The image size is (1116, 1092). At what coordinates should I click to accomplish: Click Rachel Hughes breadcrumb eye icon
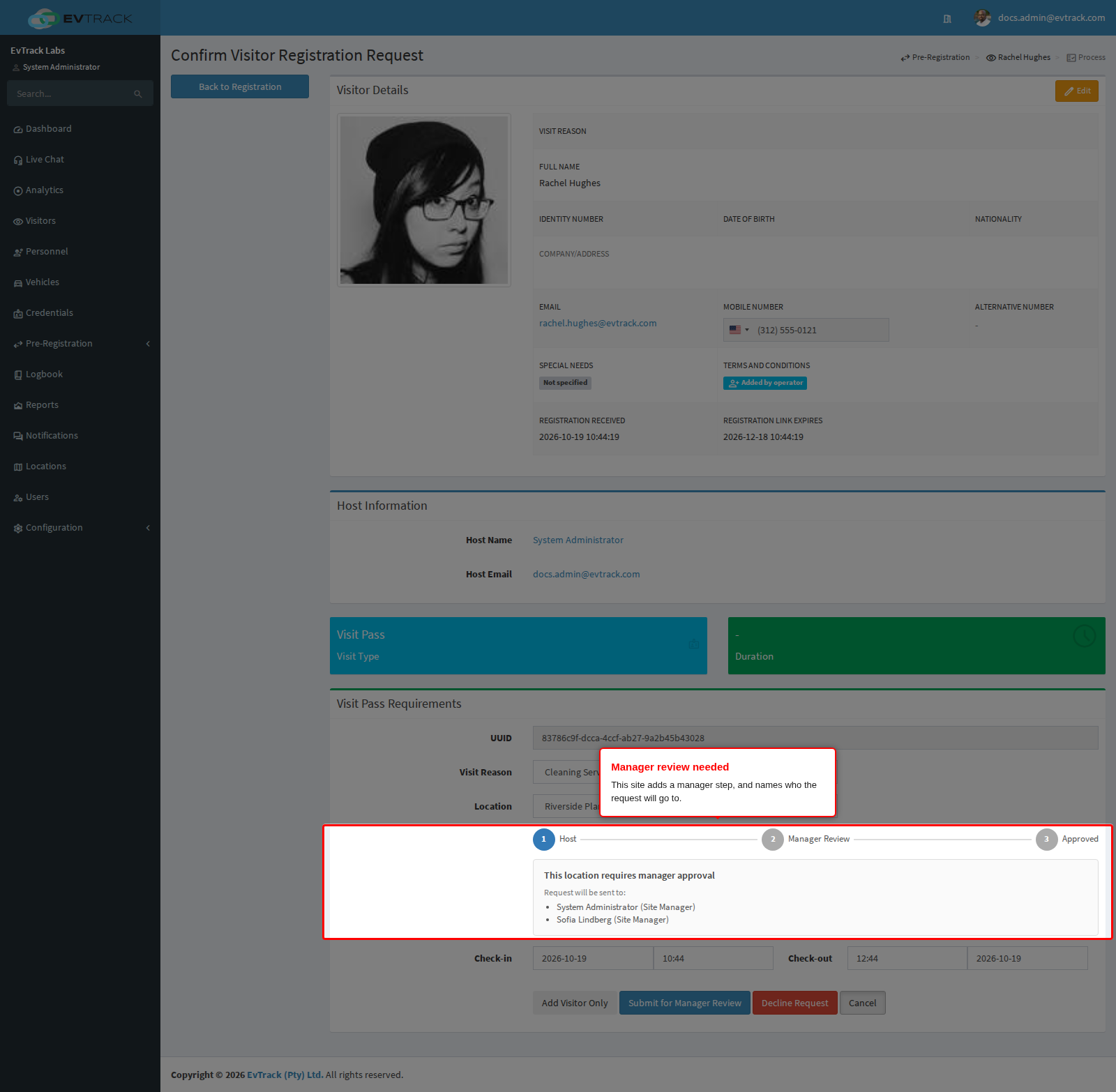(x=990, y=58)
